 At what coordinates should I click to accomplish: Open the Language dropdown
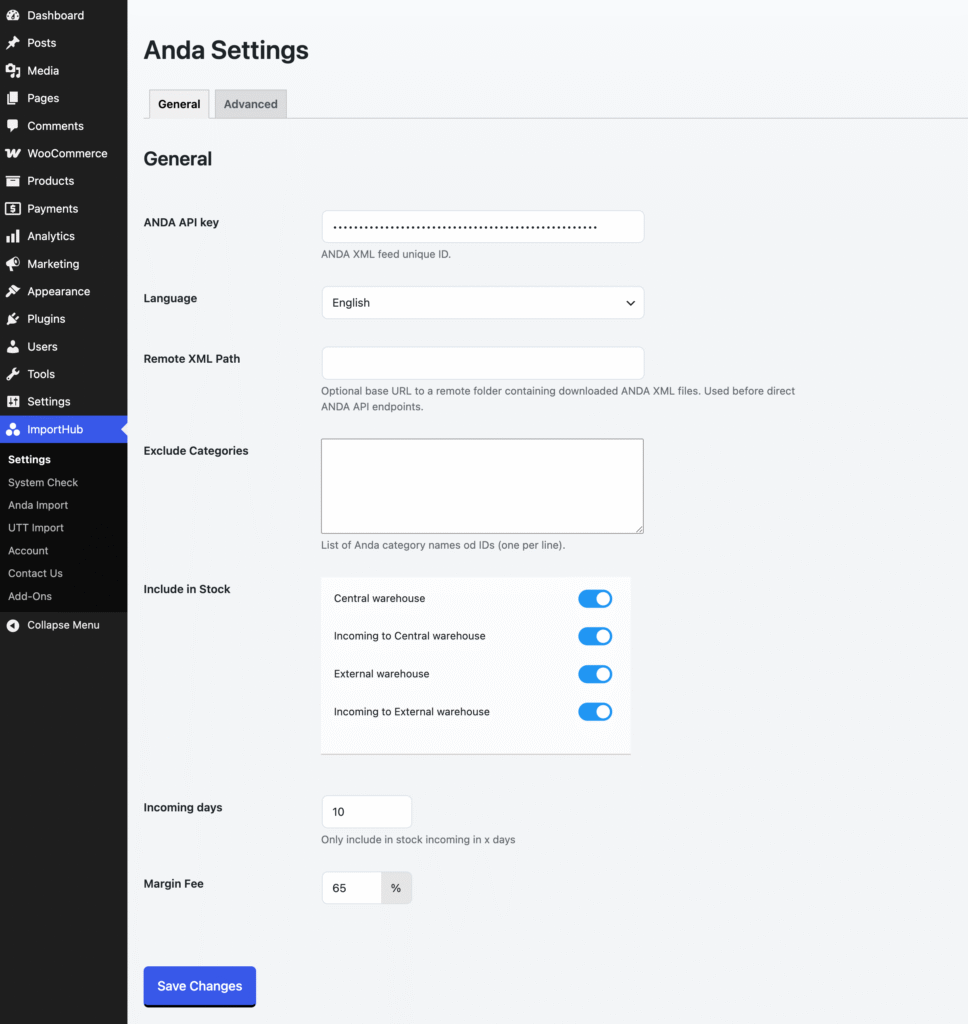[x=483, y=303]
